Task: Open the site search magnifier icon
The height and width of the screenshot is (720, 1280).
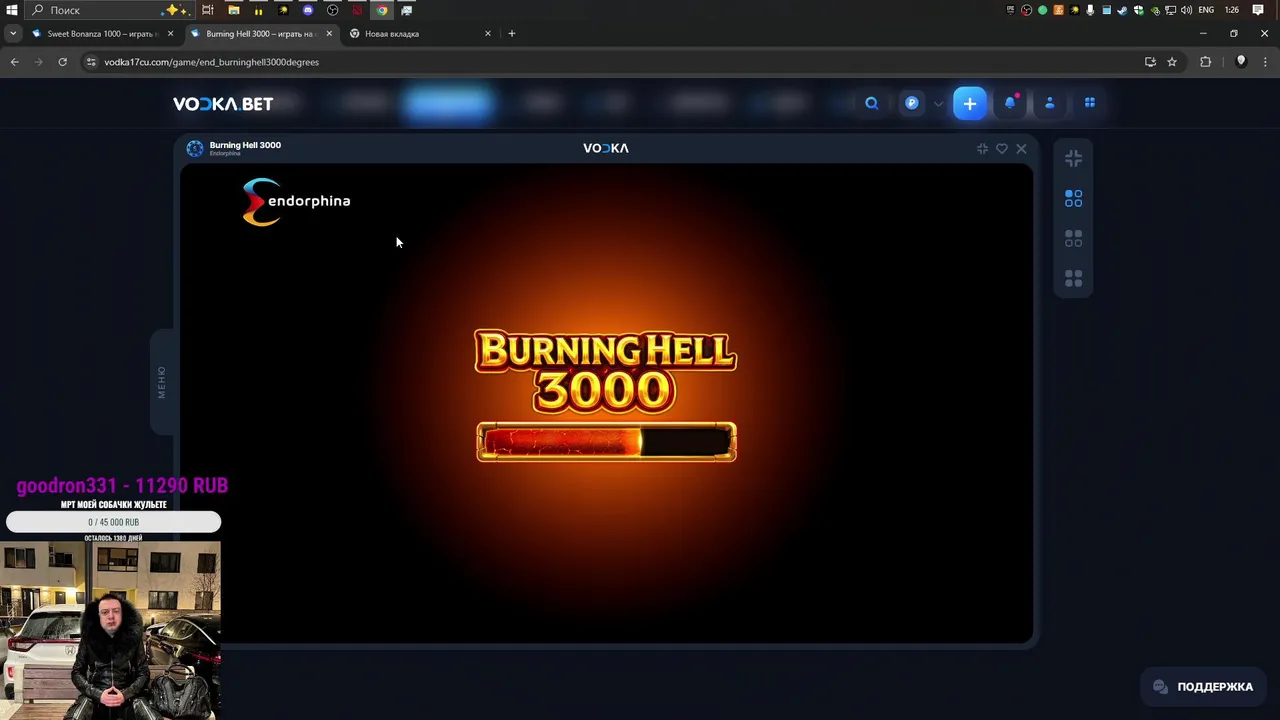Action: coord(872,103)
